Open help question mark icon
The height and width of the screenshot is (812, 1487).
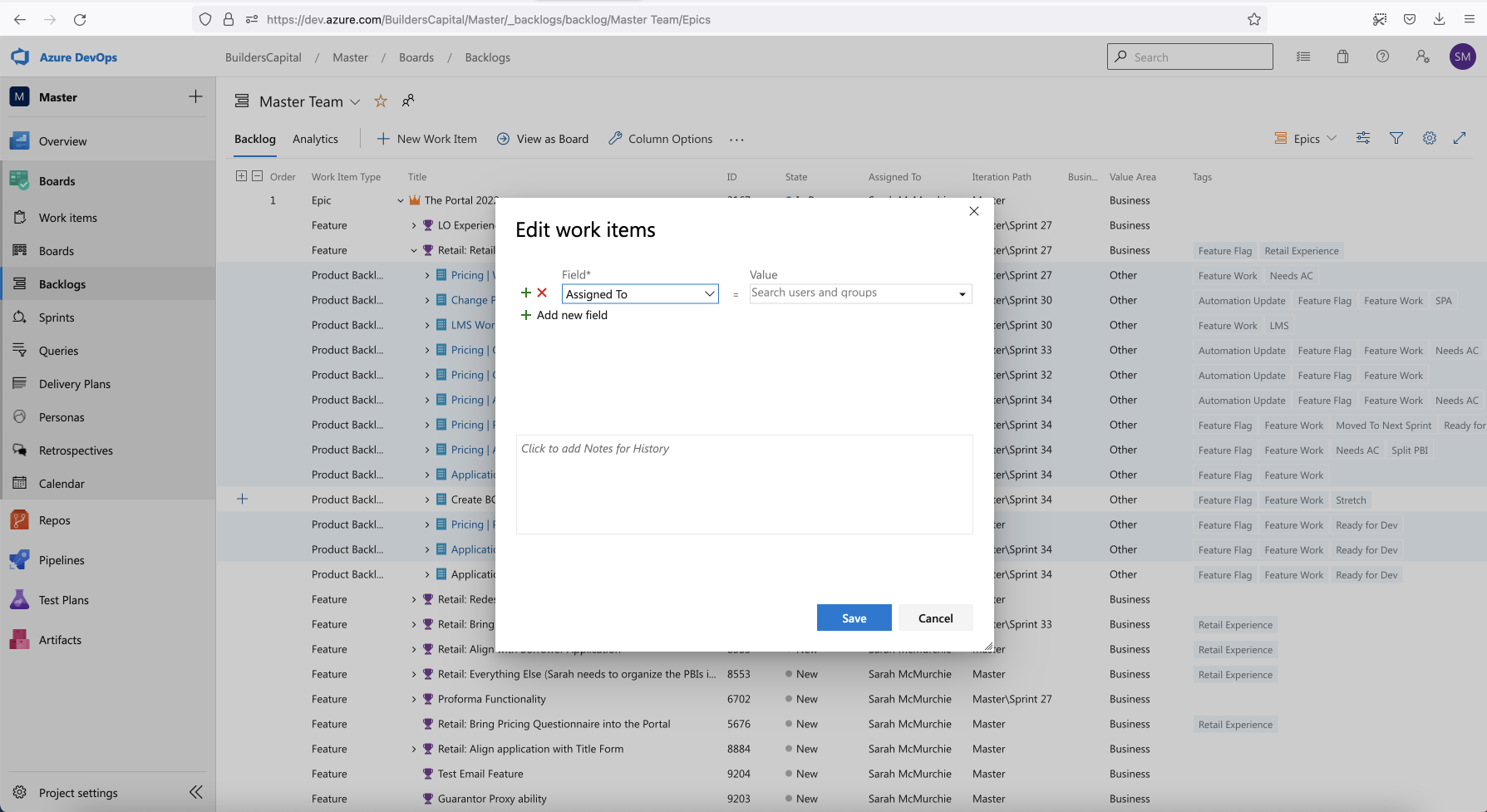[1382, 57]
